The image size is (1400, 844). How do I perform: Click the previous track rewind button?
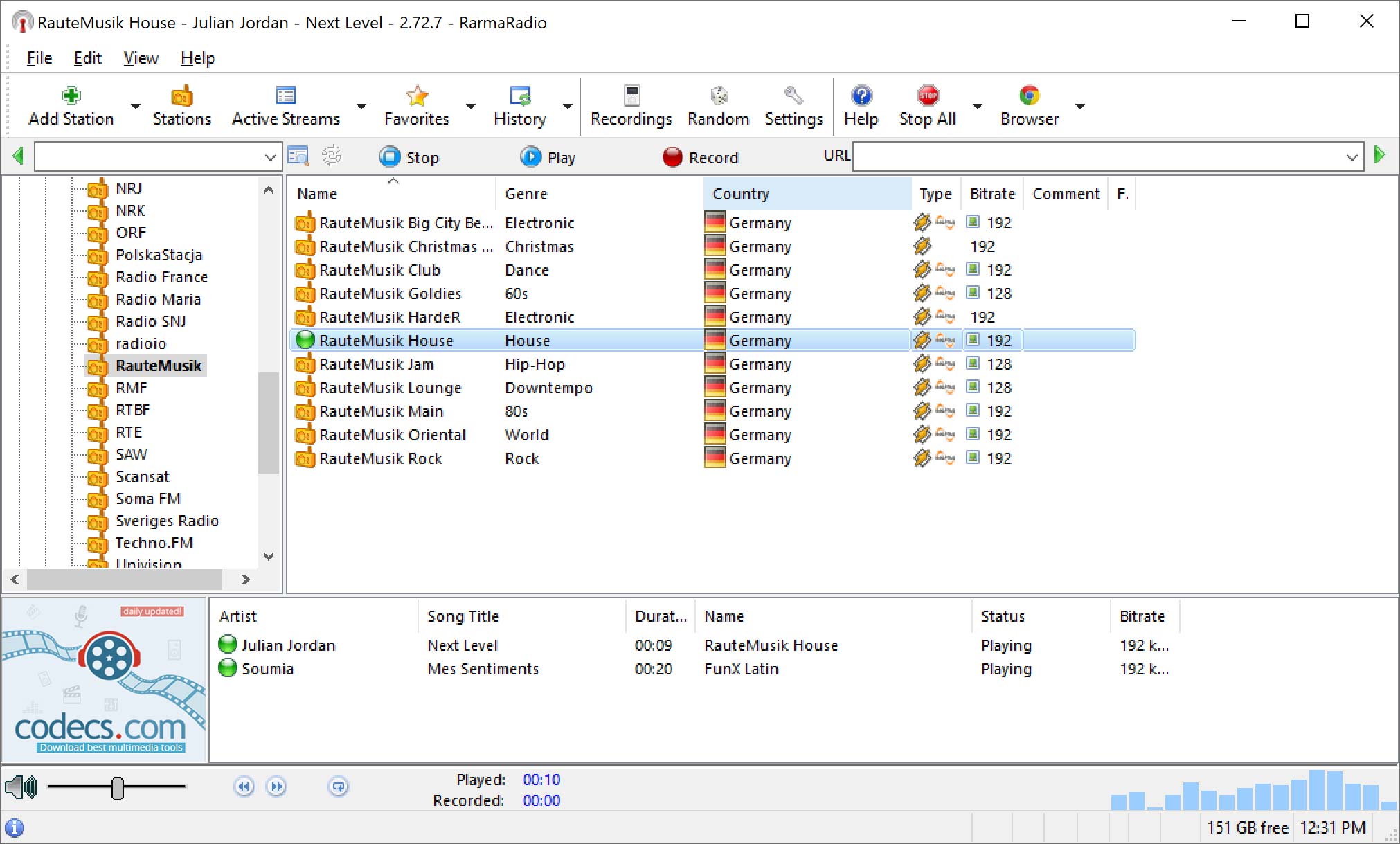pyautogui.click(x=244, y=787)
